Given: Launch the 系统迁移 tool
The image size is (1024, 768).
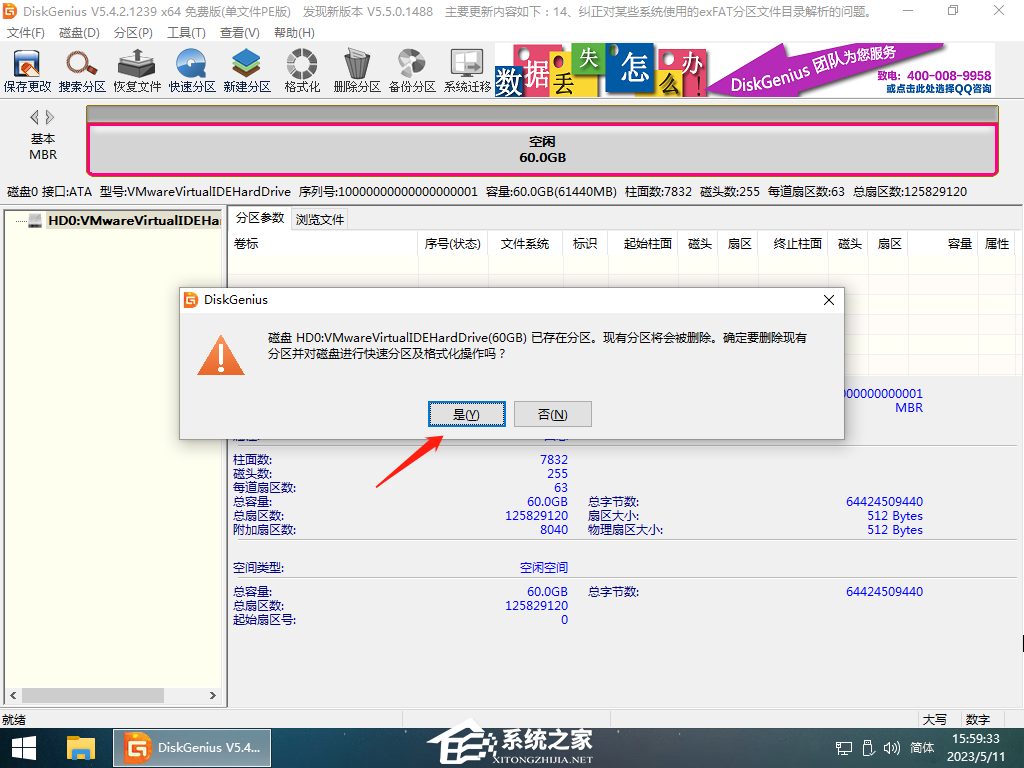Looking at the screenshot, I should pos(468,71).
